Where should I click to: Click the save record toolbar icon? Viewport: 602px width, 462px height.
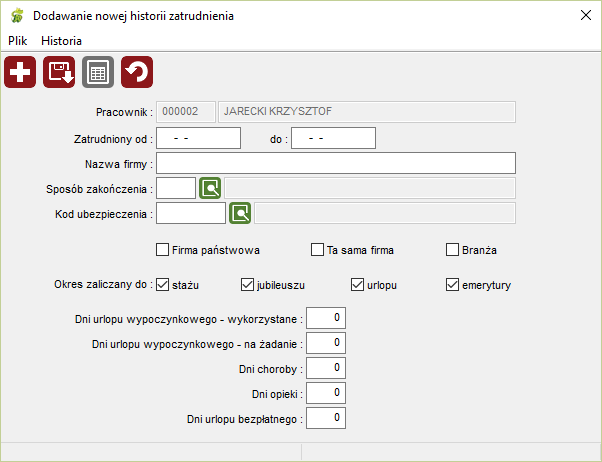point(59,72)
